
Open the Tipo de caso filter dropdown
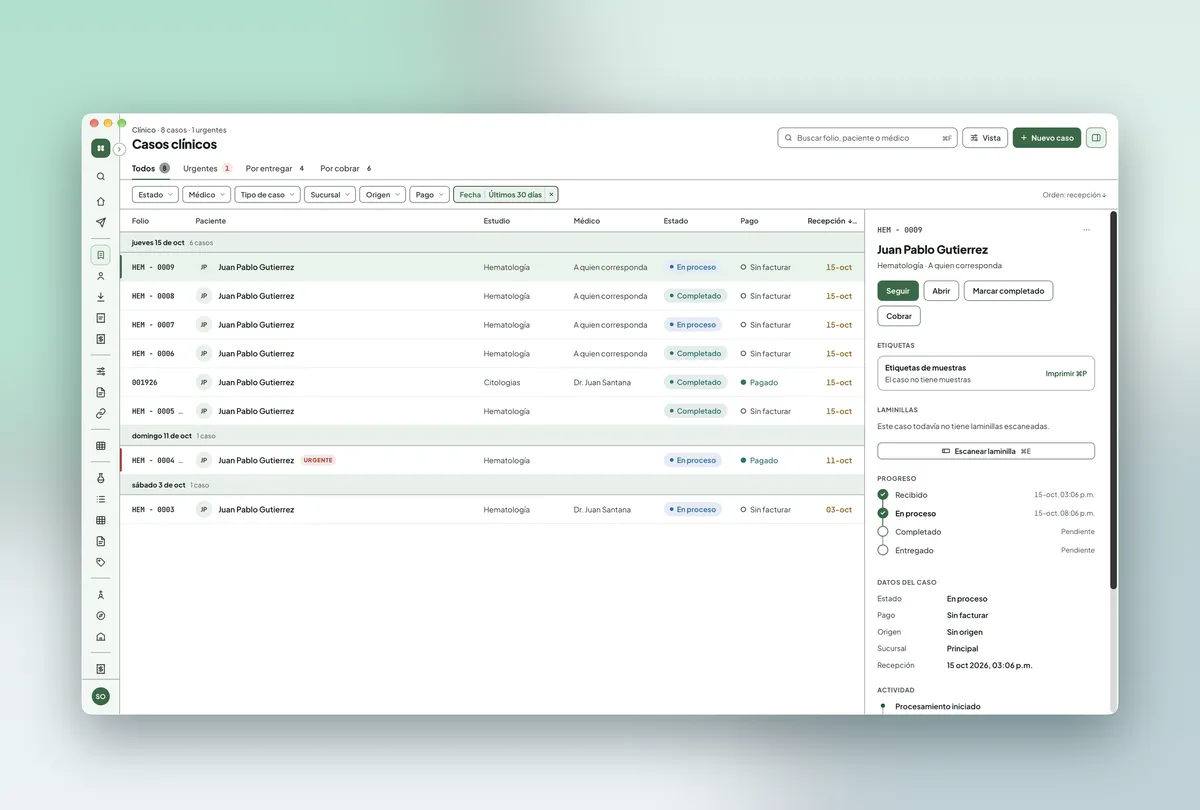(267, 195)
